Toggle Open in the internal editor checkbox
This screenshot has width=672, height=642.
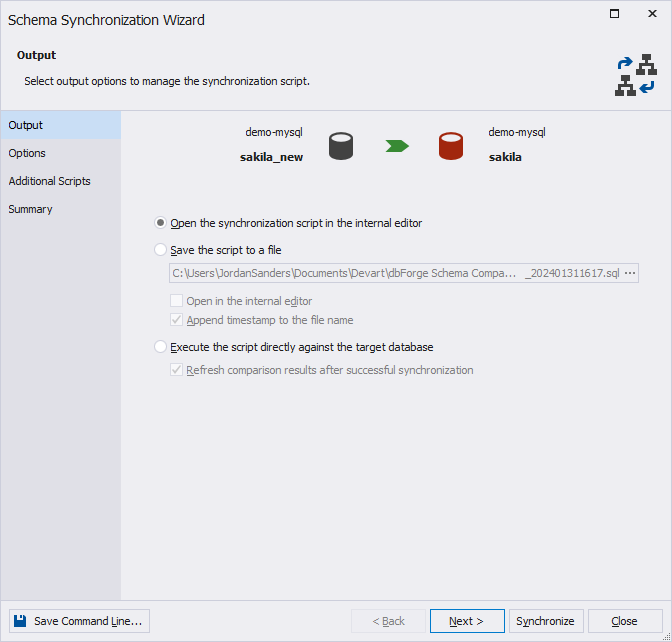tap(177, 301)
